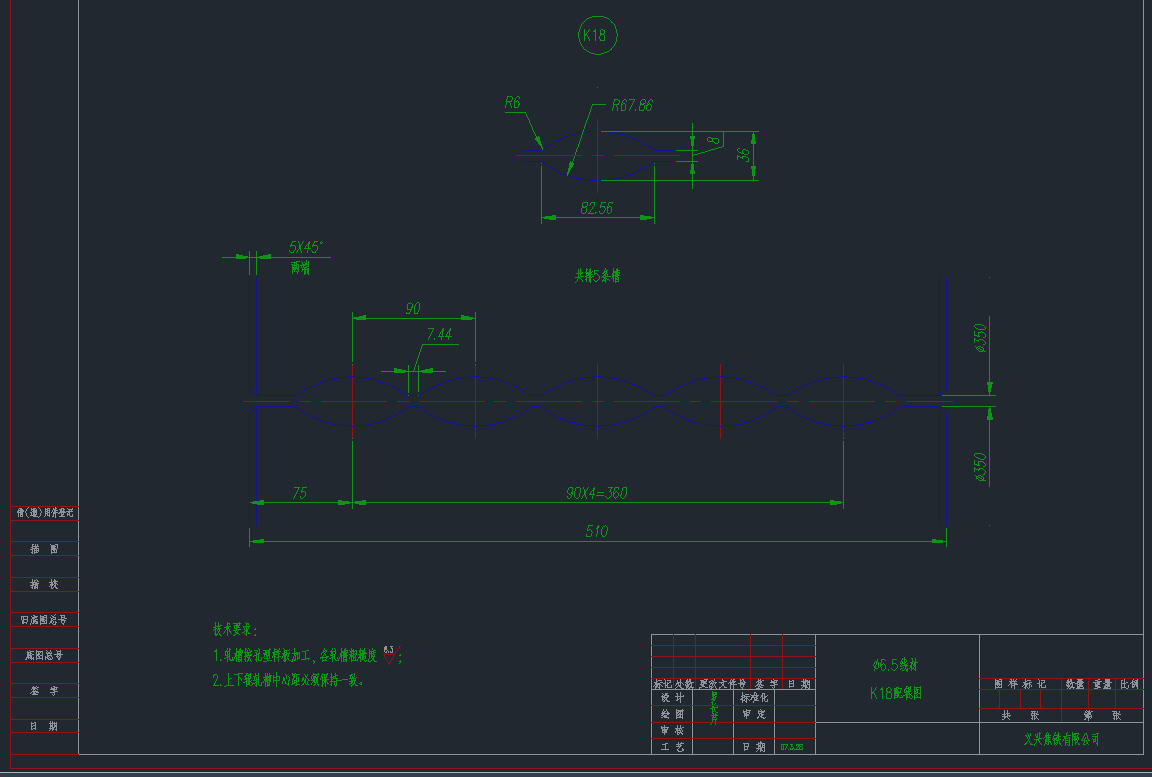Select the 工艺 title block cell
Viewport: 1152px width, 777px height.
672,747
